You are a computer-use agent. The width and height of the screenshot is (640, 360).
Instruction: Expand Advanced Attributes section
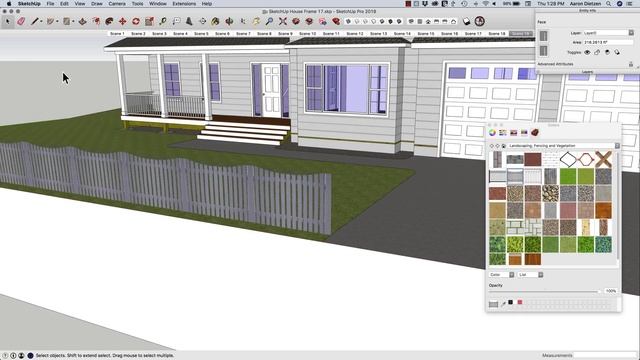(555, 64)
